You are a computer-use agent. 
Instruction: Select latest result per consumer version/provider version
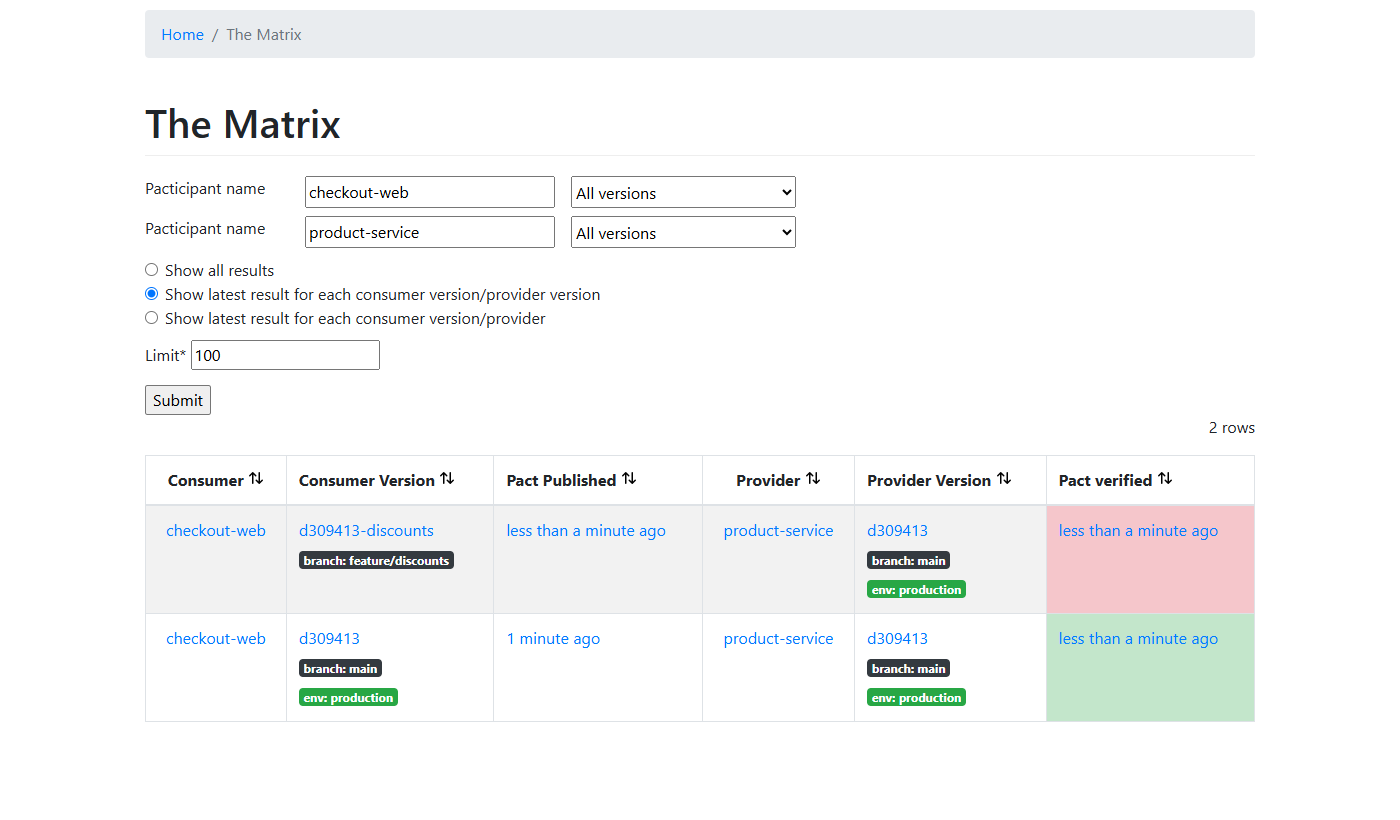click(152, 294)
